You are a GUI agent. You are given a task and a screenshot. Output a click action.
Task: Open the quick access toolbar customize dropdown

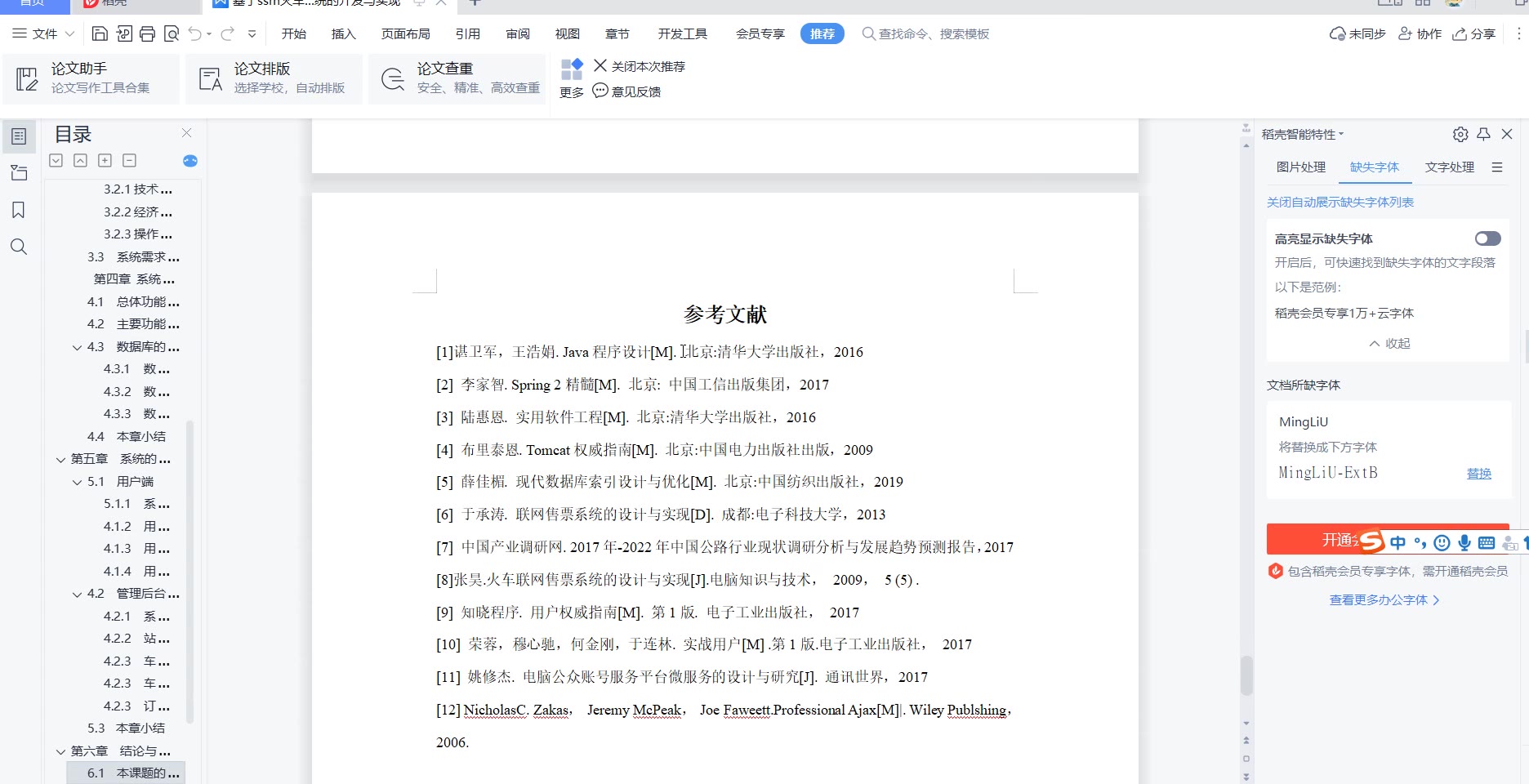pyautogui.click(x=252, y=33)
